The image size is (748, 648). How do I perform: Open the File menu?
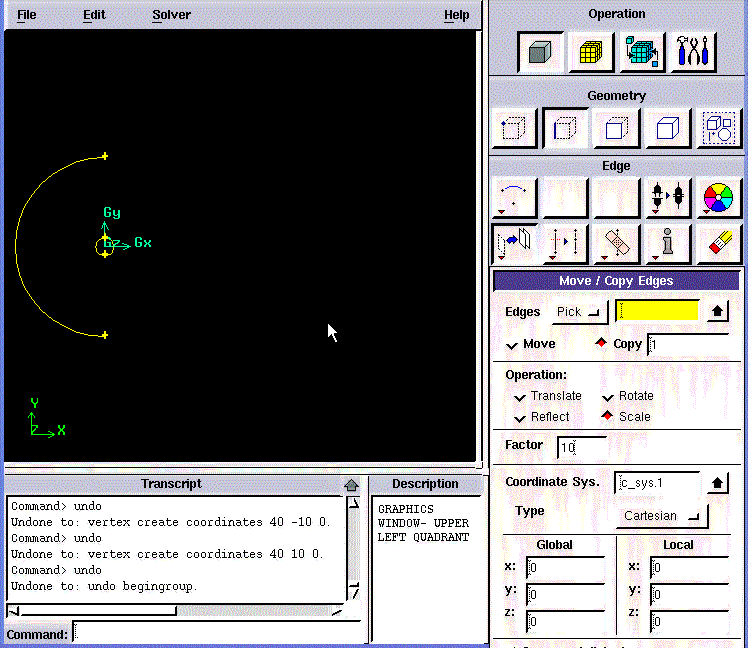pos(27,15)
